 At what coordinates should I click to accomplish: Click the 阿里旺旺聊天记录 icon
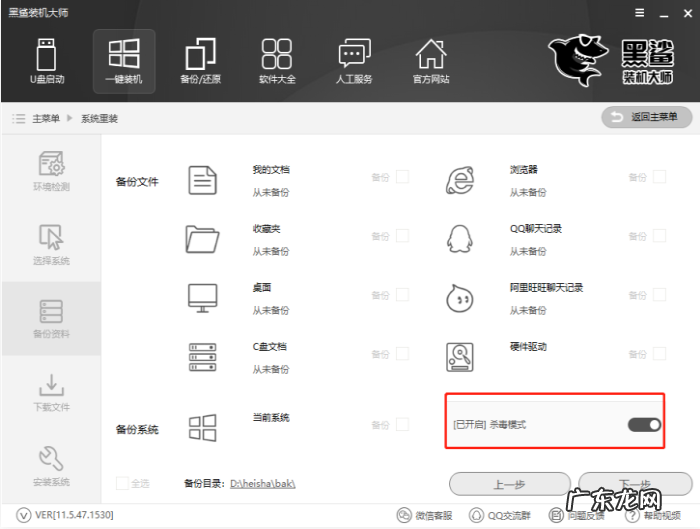pos(460,298)
